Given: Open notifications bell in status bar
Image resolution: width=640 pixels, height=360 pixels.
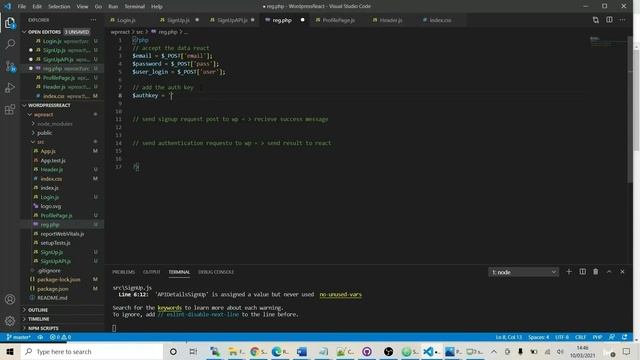Looking at the screenshot, I should (624, 337).
